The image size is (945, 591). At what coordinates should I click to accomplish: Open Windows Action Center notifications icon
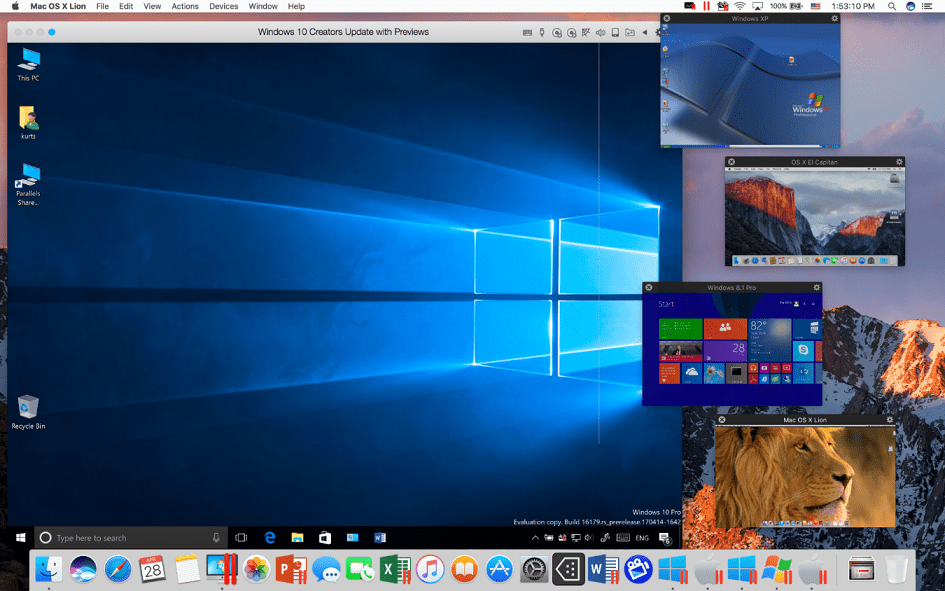coord(665,538)
